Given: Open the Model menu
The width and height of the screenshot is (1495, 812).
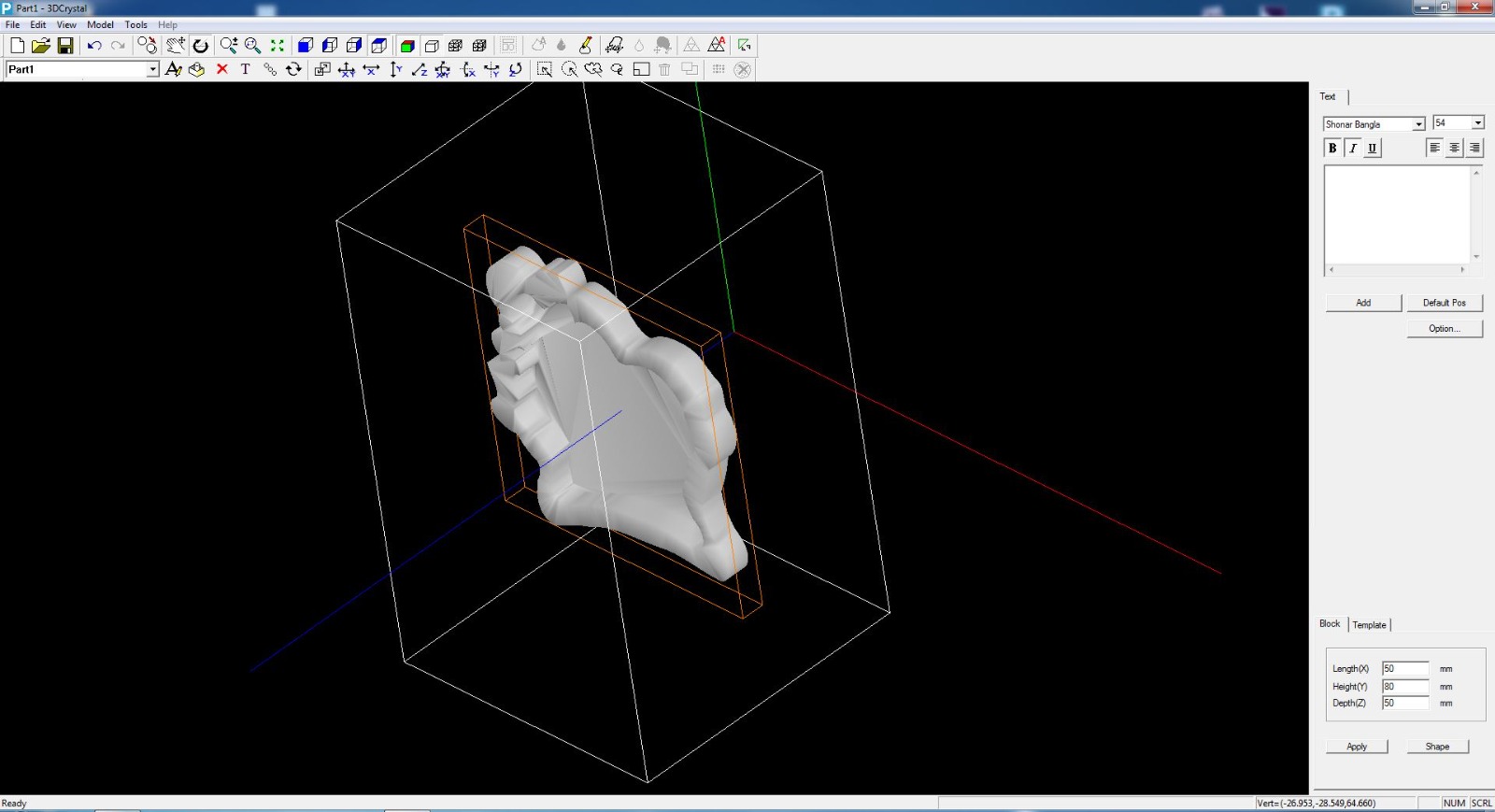Looking at the screenshot, I should tap(100, 25).
